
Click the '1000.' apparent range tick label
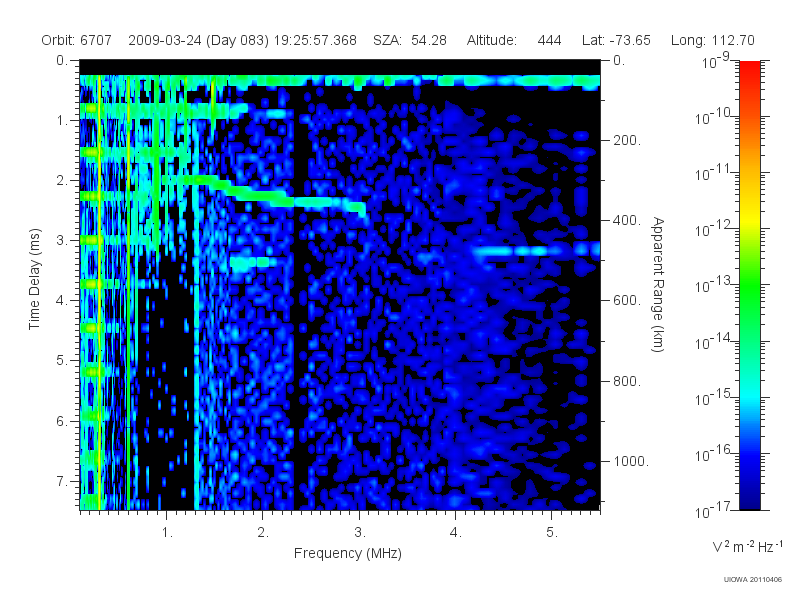631,461
